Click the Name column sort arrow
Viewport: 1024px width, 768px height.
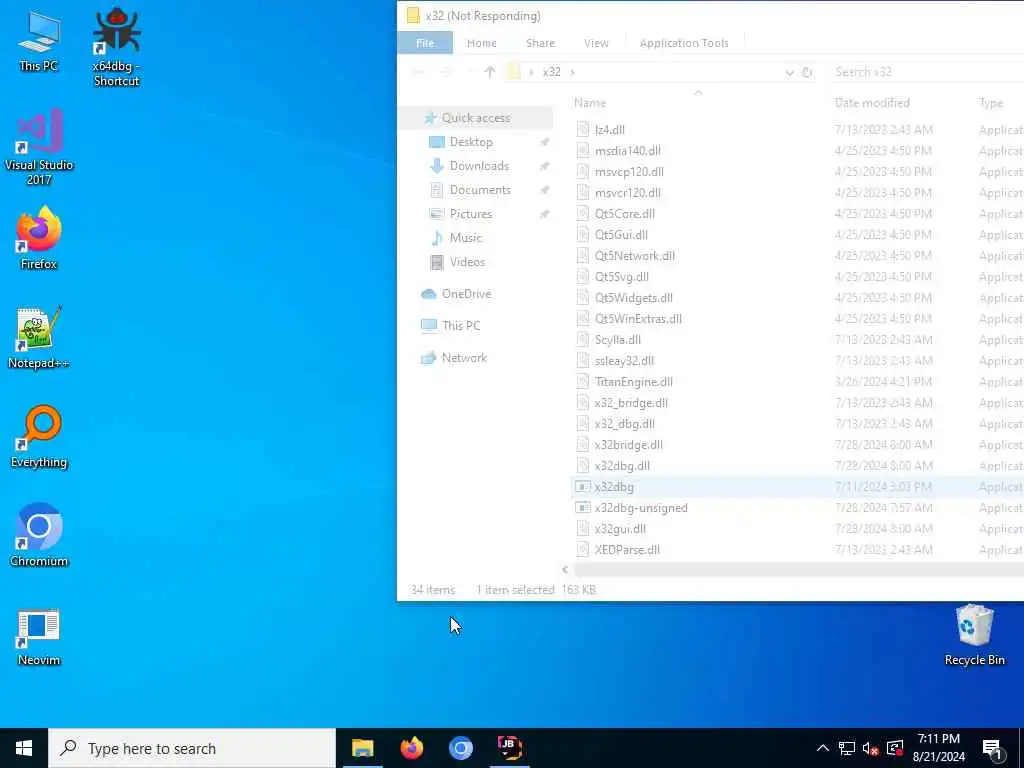click(x=698, y=93)
